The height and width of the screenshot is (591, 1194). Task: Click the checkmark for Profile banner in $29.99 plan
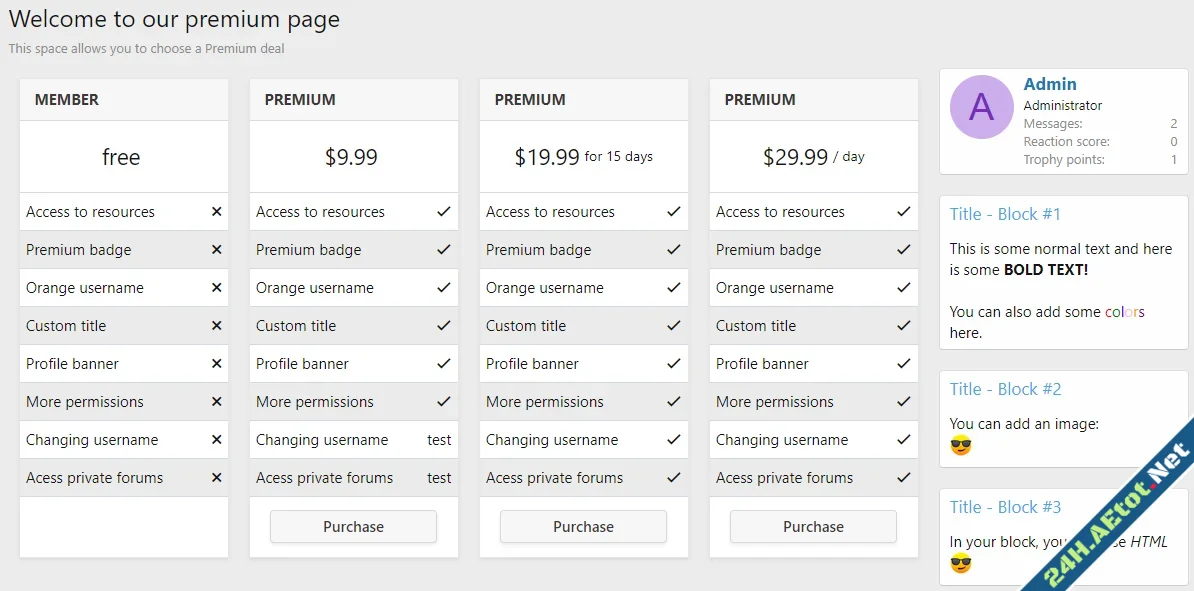907,363
